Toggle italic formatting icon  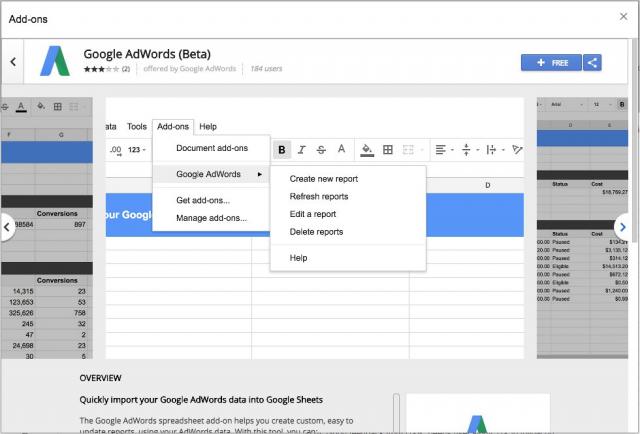302,150
